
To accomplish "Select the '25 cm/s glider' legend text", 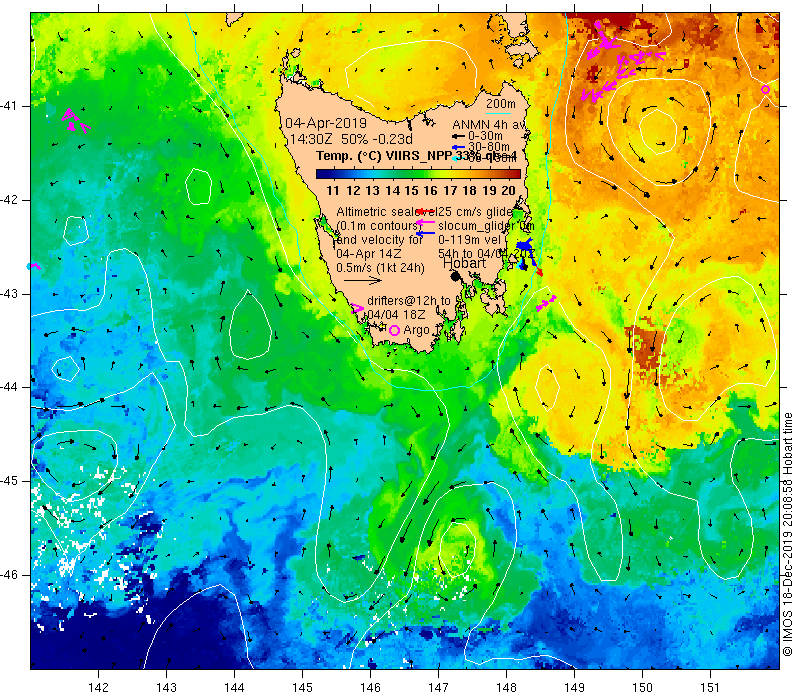I will point(476,212).
